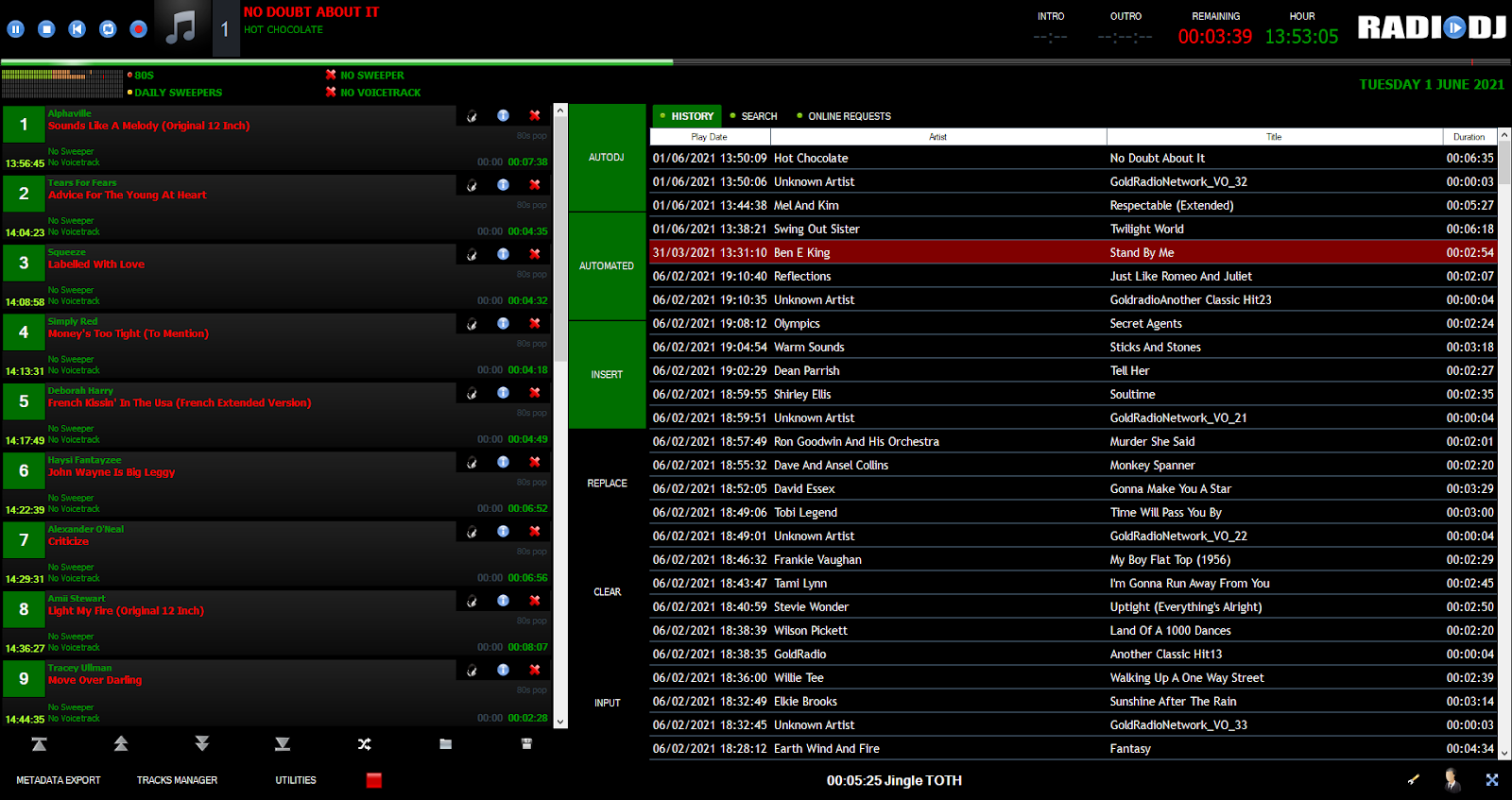Click history scrollbar up arrow
The image size is (1512, 800).
(1504, 136)
